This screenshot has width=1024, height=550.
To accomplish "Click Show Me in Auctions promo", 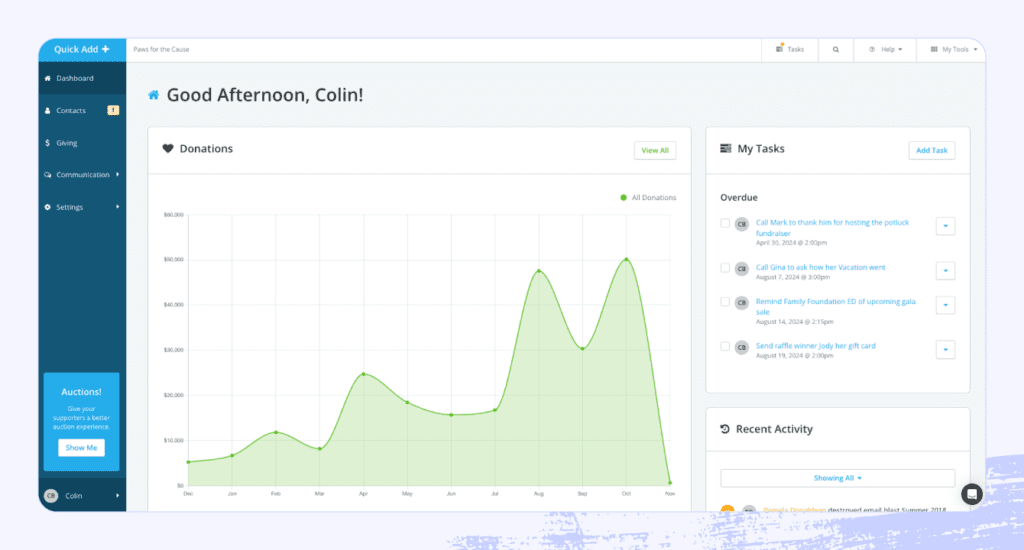I will point(81,447).
